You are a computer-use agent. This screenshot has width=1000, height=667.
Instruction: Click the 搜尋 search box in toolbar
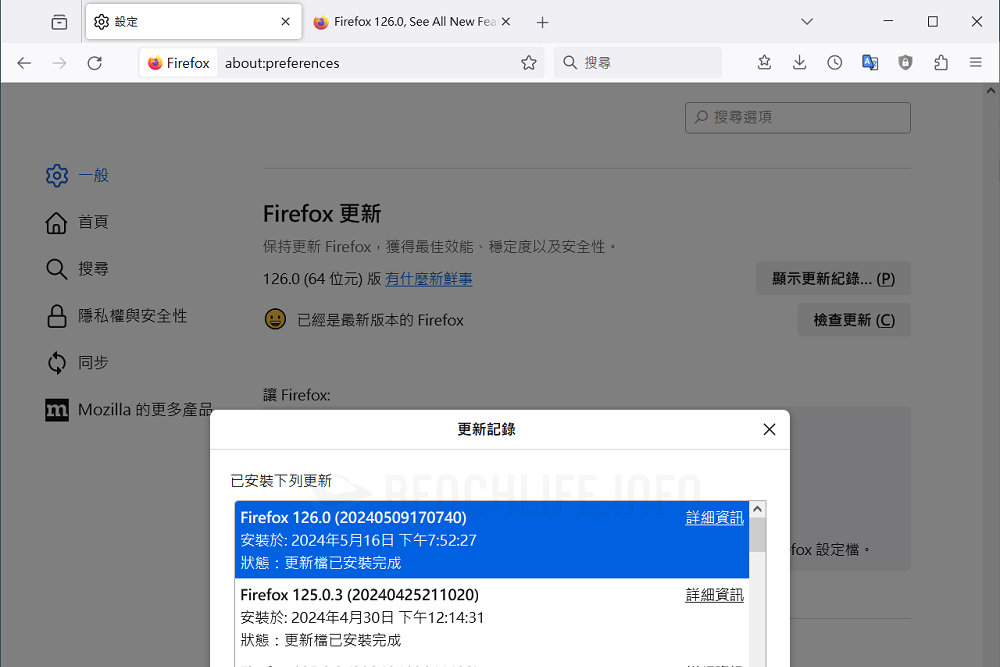pyautogui.click(x=638, y=62)
